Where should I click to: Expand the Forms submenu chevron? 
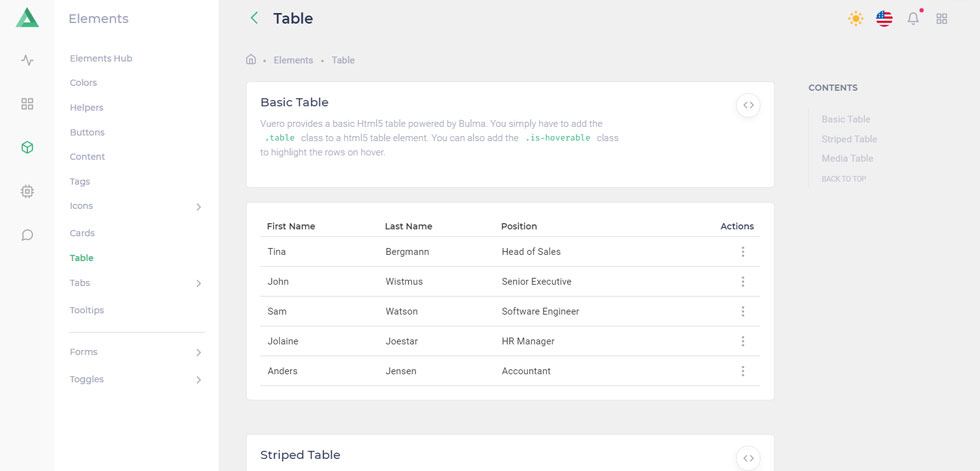click(x=199, y=352)
